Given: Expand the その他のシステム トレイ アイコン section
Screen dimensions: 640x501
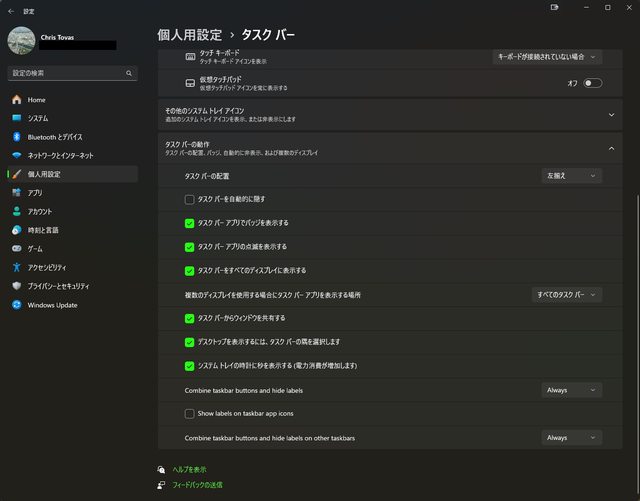Looking at the screenshot, I should pyautogui.click(x=611, y=114).
